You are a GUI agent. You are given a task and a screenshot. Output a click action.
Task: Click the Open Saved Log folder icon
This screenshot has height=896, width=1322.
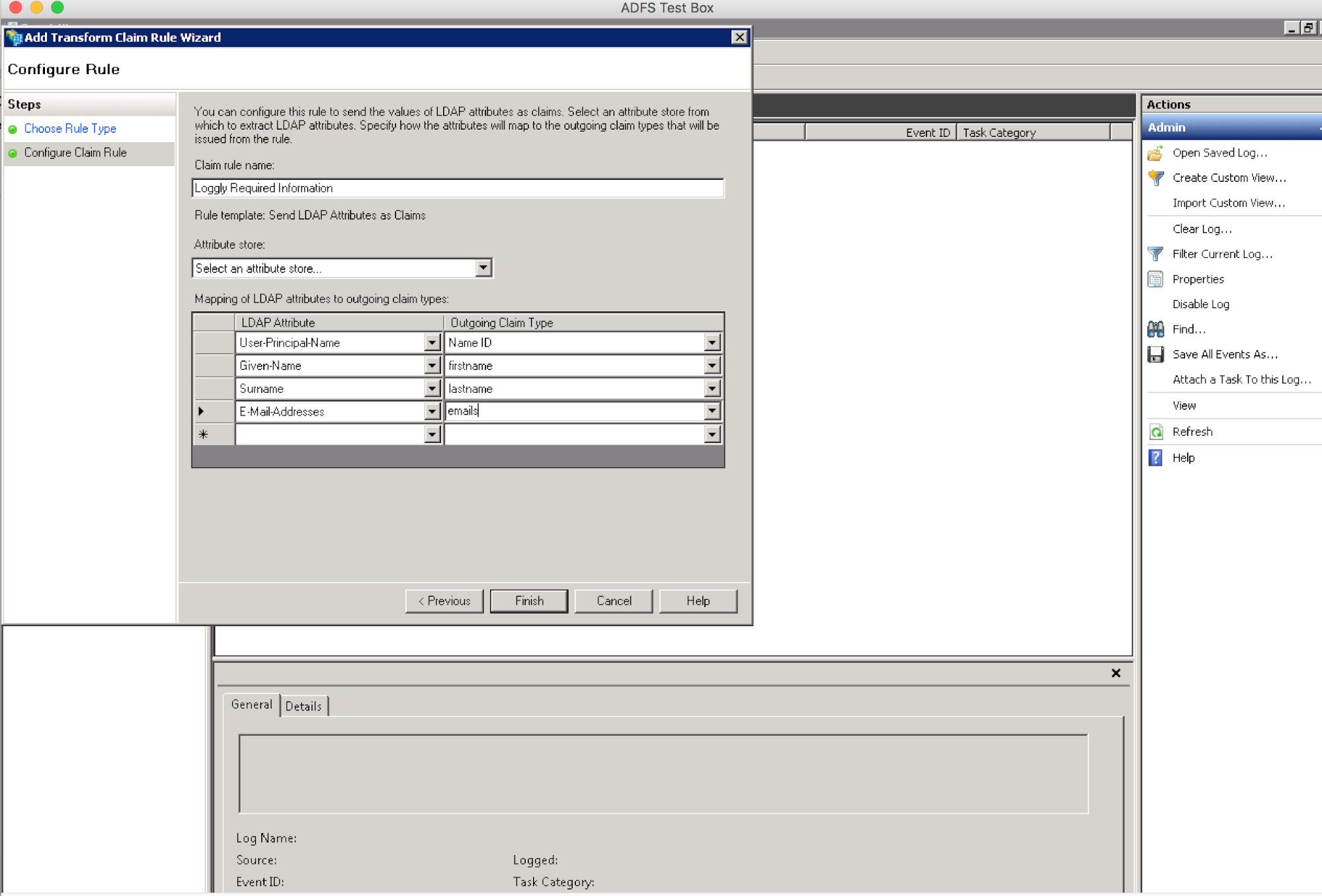[1155, 153]
